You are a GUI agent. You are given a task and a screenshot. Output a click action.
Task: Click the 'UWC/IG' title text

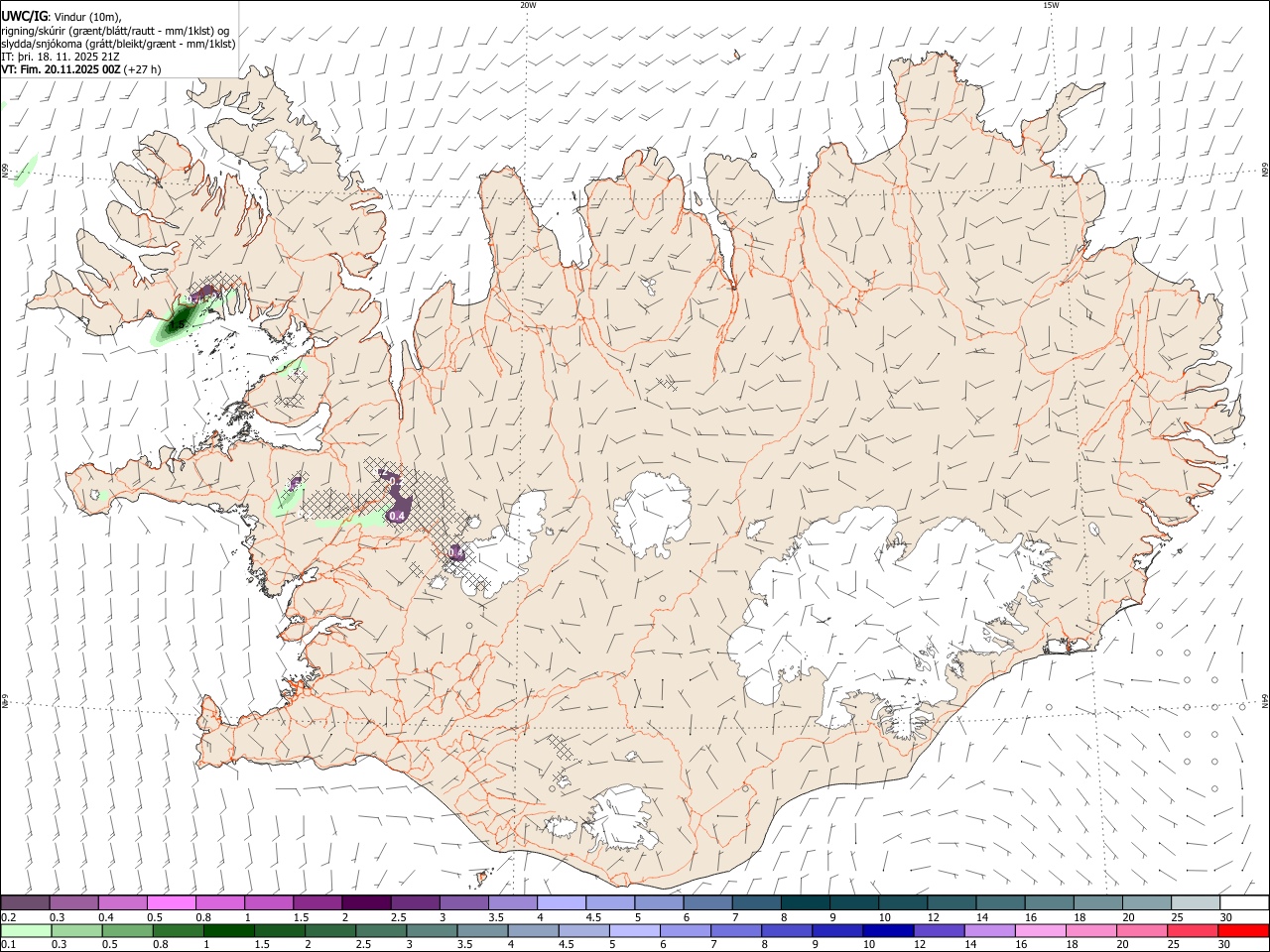(25, 17)
